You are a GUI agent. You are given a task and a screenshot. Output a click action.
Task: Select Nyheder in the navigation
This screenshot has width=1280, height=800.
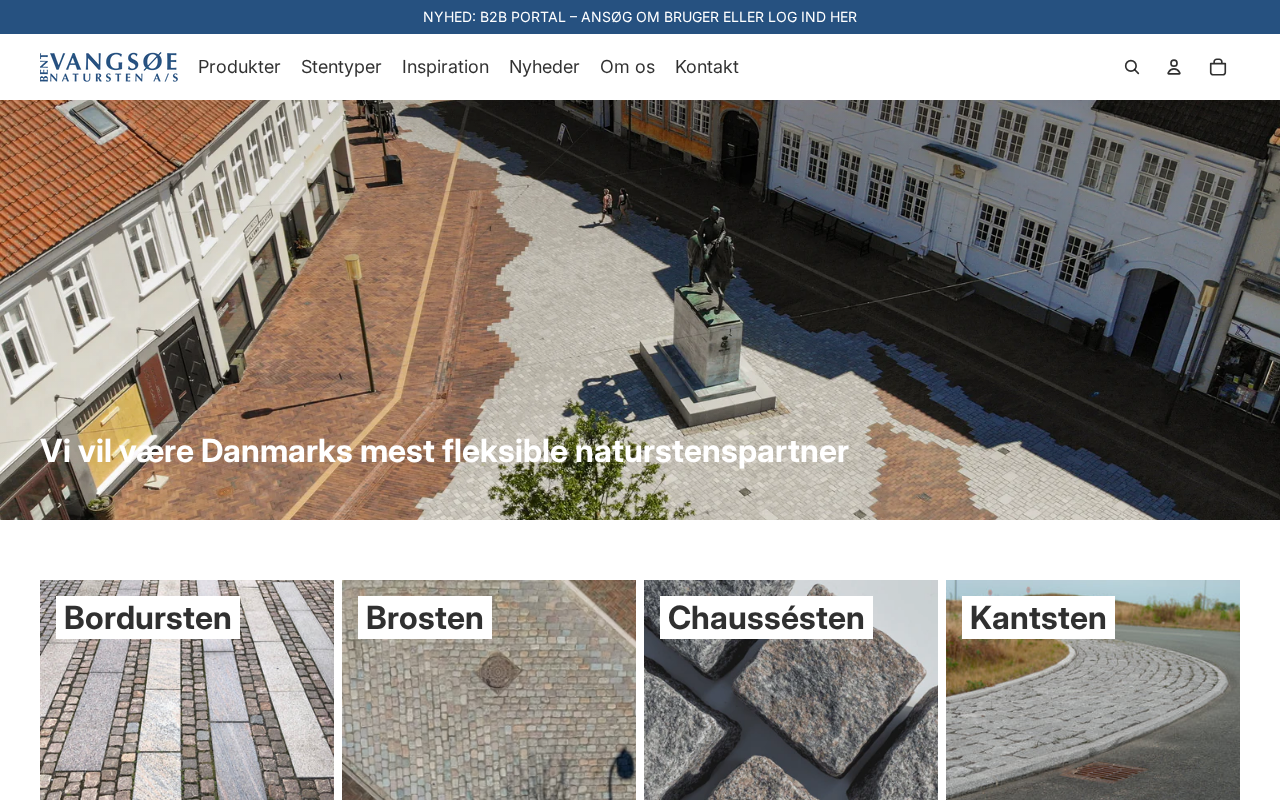pos(544,67)
